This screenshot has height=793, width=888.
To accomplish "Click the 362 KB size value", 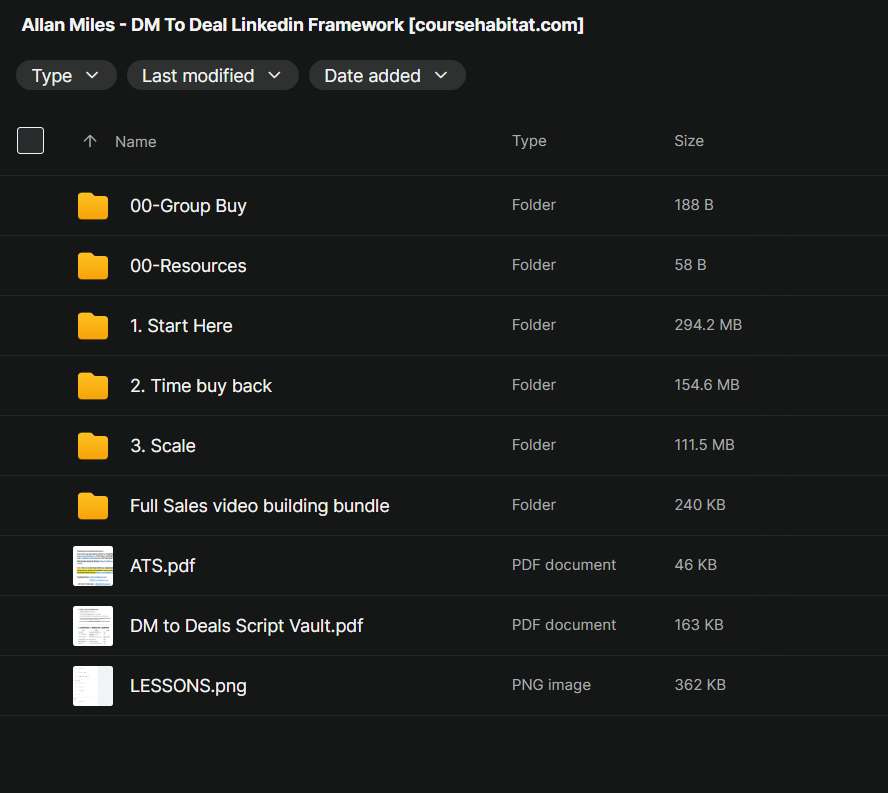I will (x=700, y=685).
